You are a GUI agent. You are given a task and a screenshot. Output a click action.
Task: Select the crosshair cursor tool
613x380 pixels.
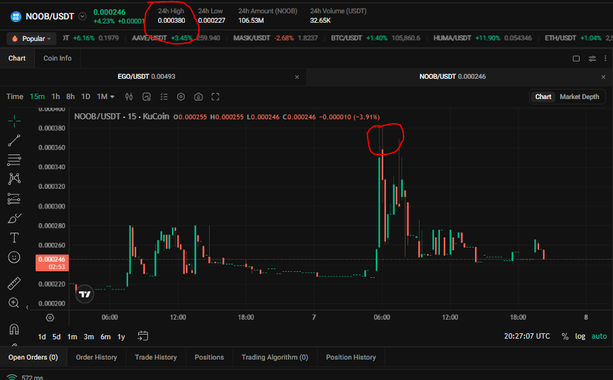14,121
